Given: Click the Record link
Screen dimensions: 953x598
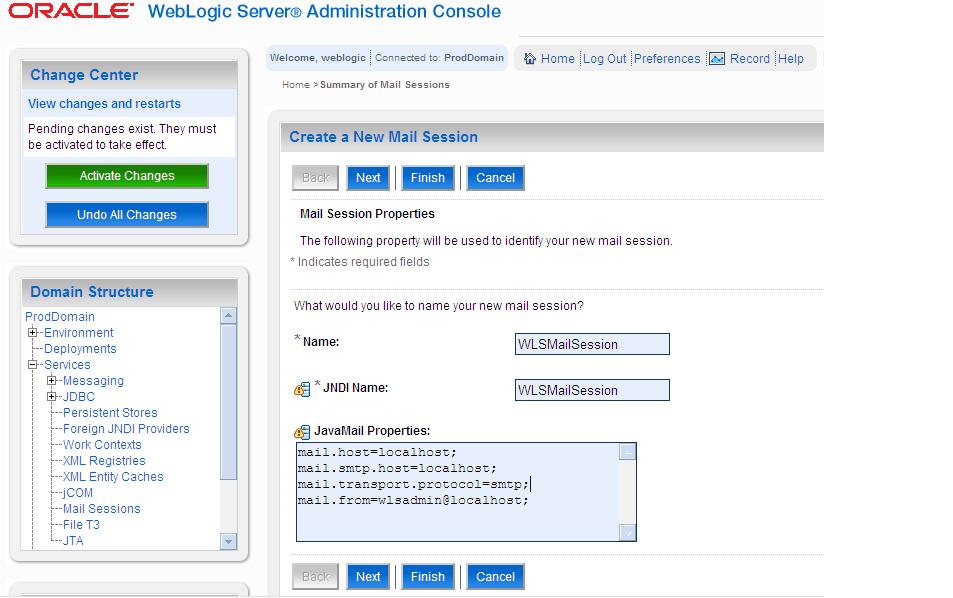Looking at the screenshot, I should tap(749, 58).
